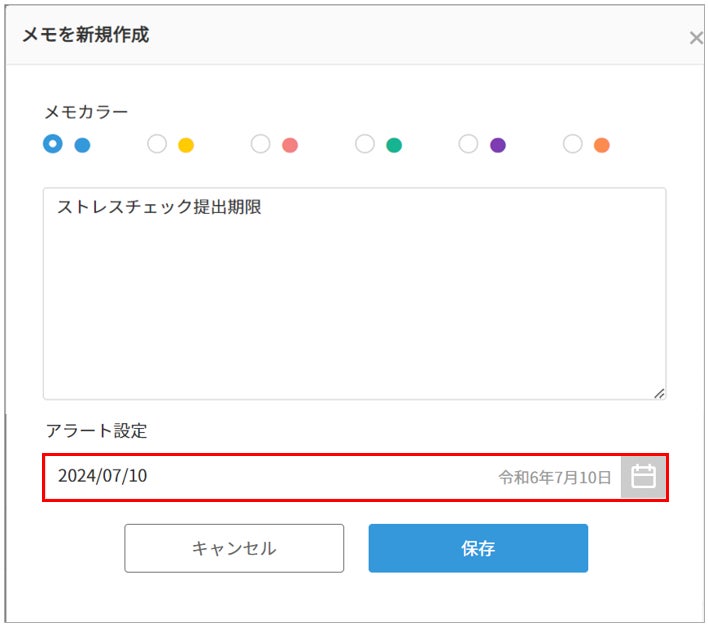Select the blue memo color radio button
This screenshot has height=625, width=708.
tap(53, 144)
